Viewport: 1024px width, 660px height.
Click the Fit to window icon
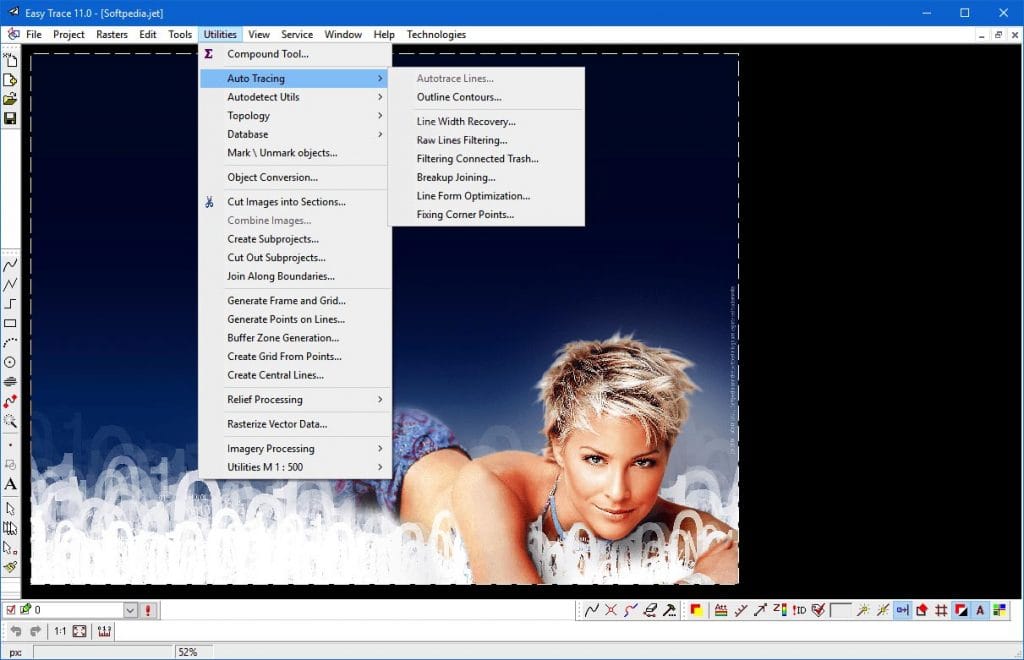(x=79, y=631)
